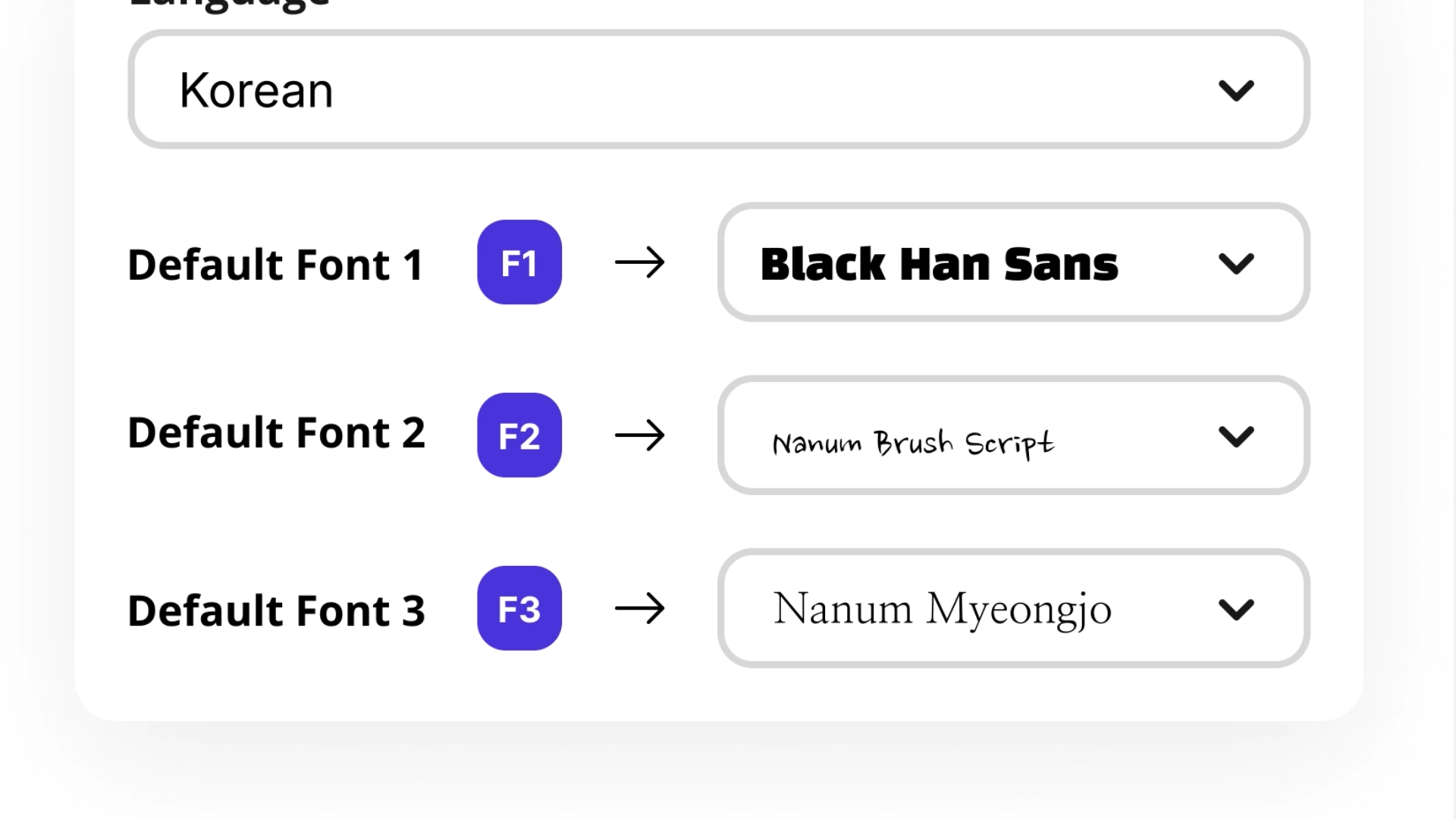The height and width of the screenshot is (819, 1456).
Task: Click the arrow next to the F1 badge
Action: tap(639, 263)
